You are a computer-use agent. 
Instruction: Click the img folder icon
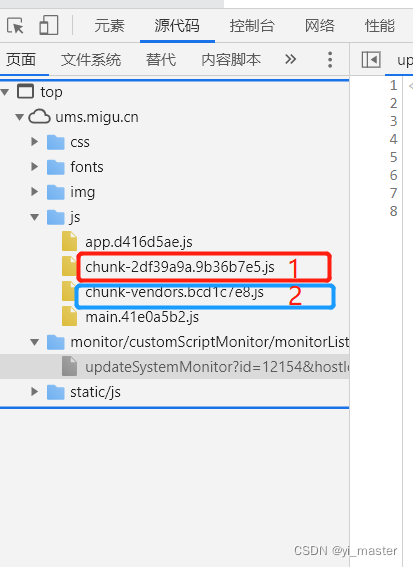coord(56,192)
